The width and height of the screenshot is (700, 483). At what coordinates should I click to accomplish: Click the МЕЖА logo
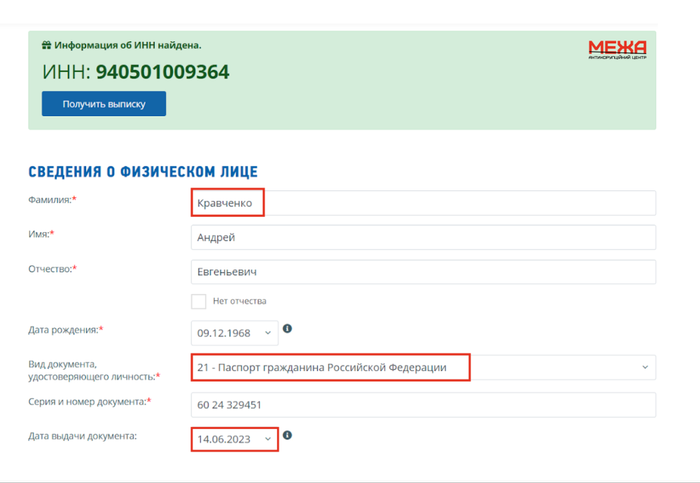(x=617, y=49)
